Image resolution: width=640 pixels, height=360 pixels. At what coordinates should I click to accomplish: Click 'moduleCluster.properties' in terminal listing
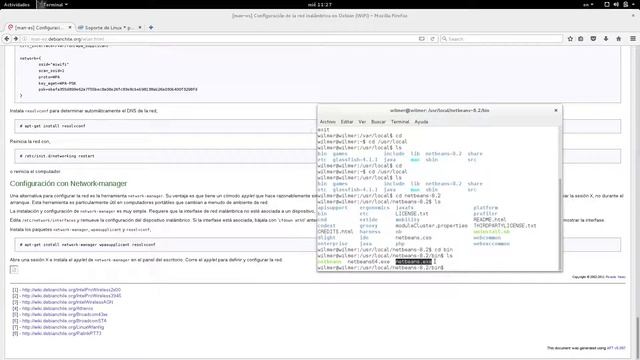click(431, 226)
